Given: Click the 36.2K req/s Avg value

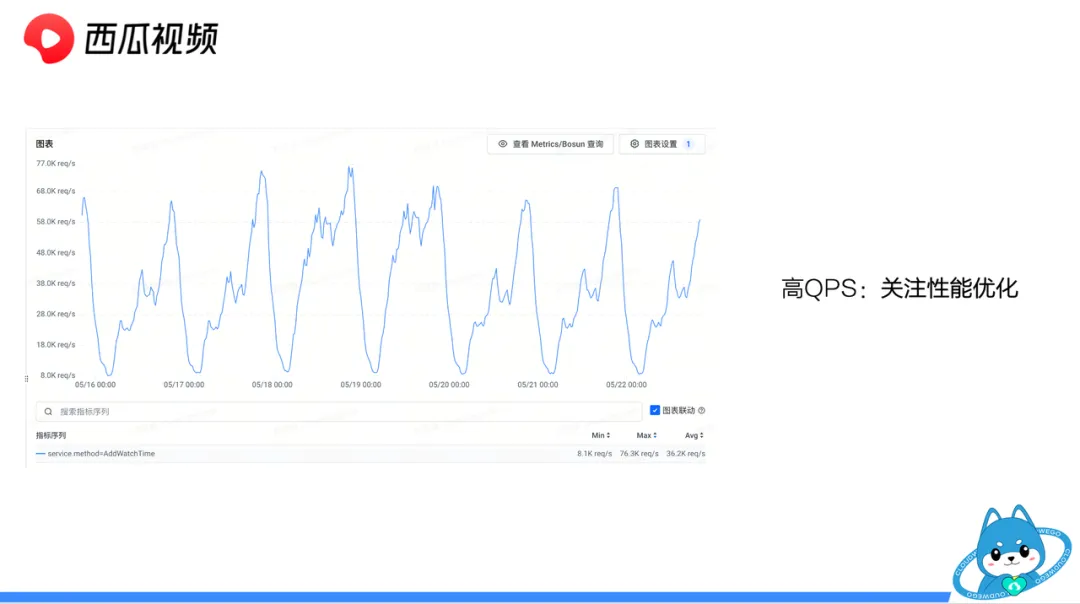Looking at the screenshot, I should tap(686, 454).
